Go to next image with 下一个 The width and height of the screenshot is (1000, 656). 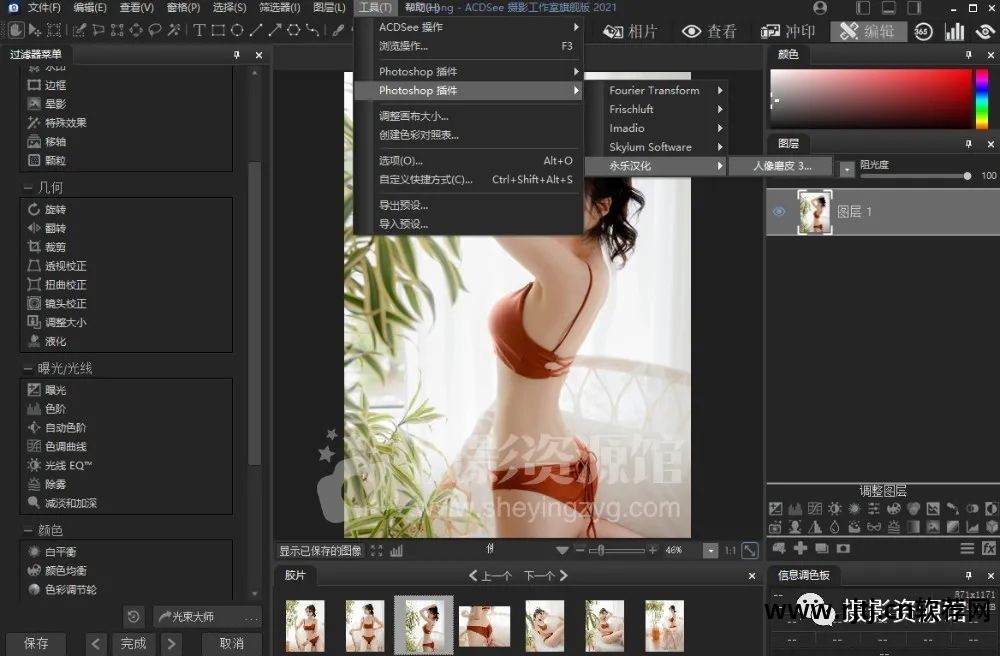[x=545, y=575]
